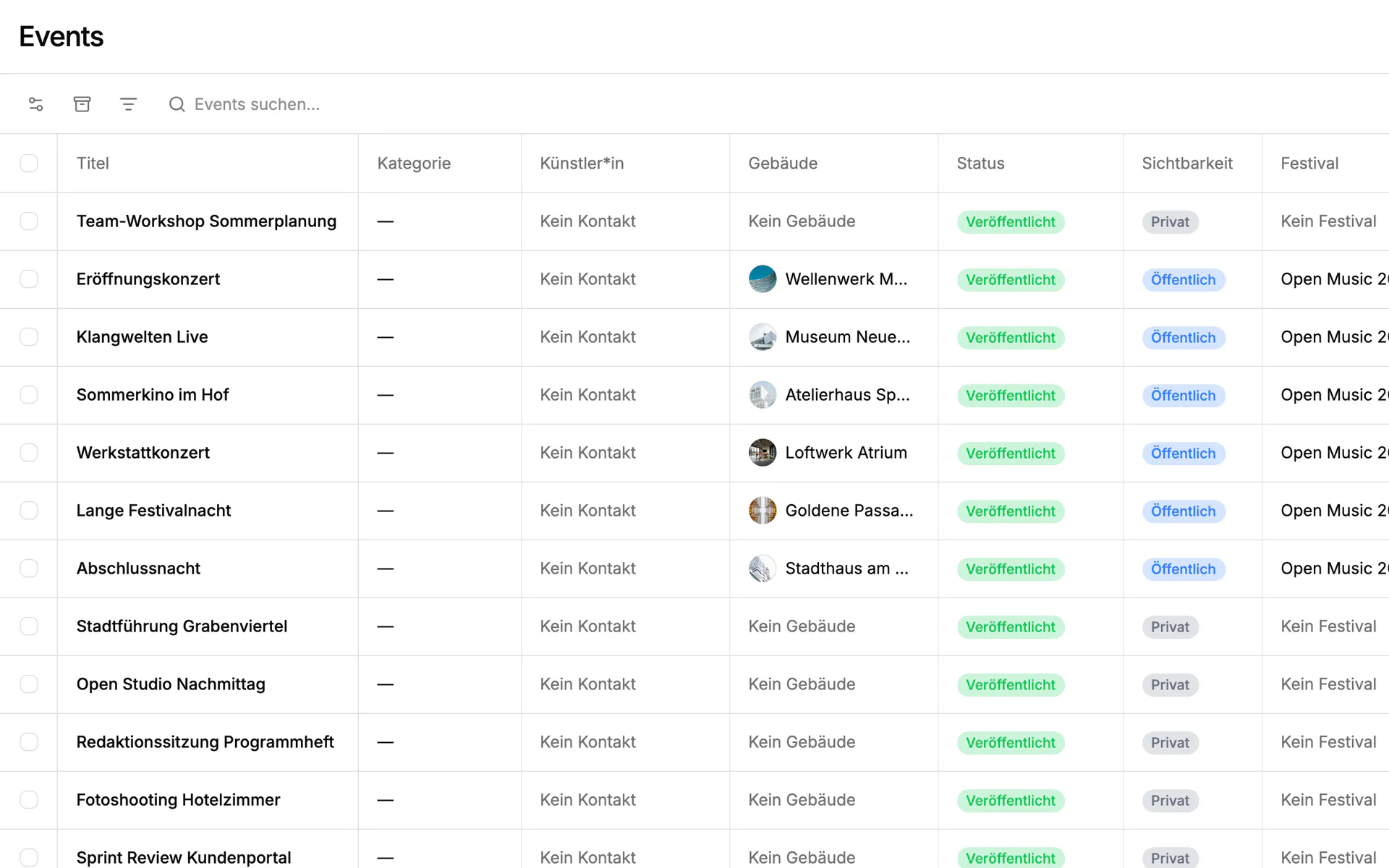This screenshot has width=1389, height=868.
Task: Tick the Werkstattkonzert row checkbox
Action: (29, 453)
